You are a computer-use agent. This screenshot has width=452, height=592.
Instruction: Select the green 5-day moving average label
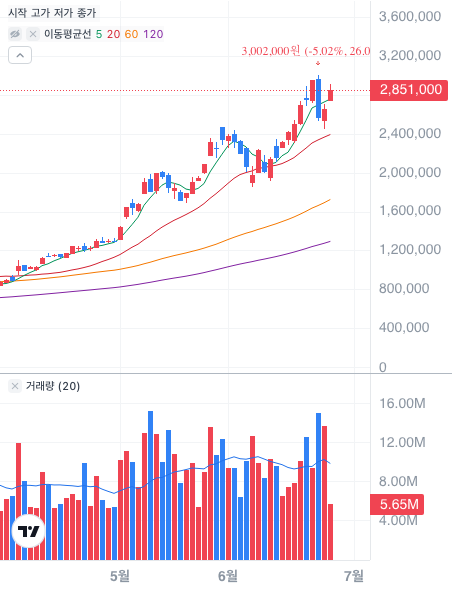pos(99,34)
